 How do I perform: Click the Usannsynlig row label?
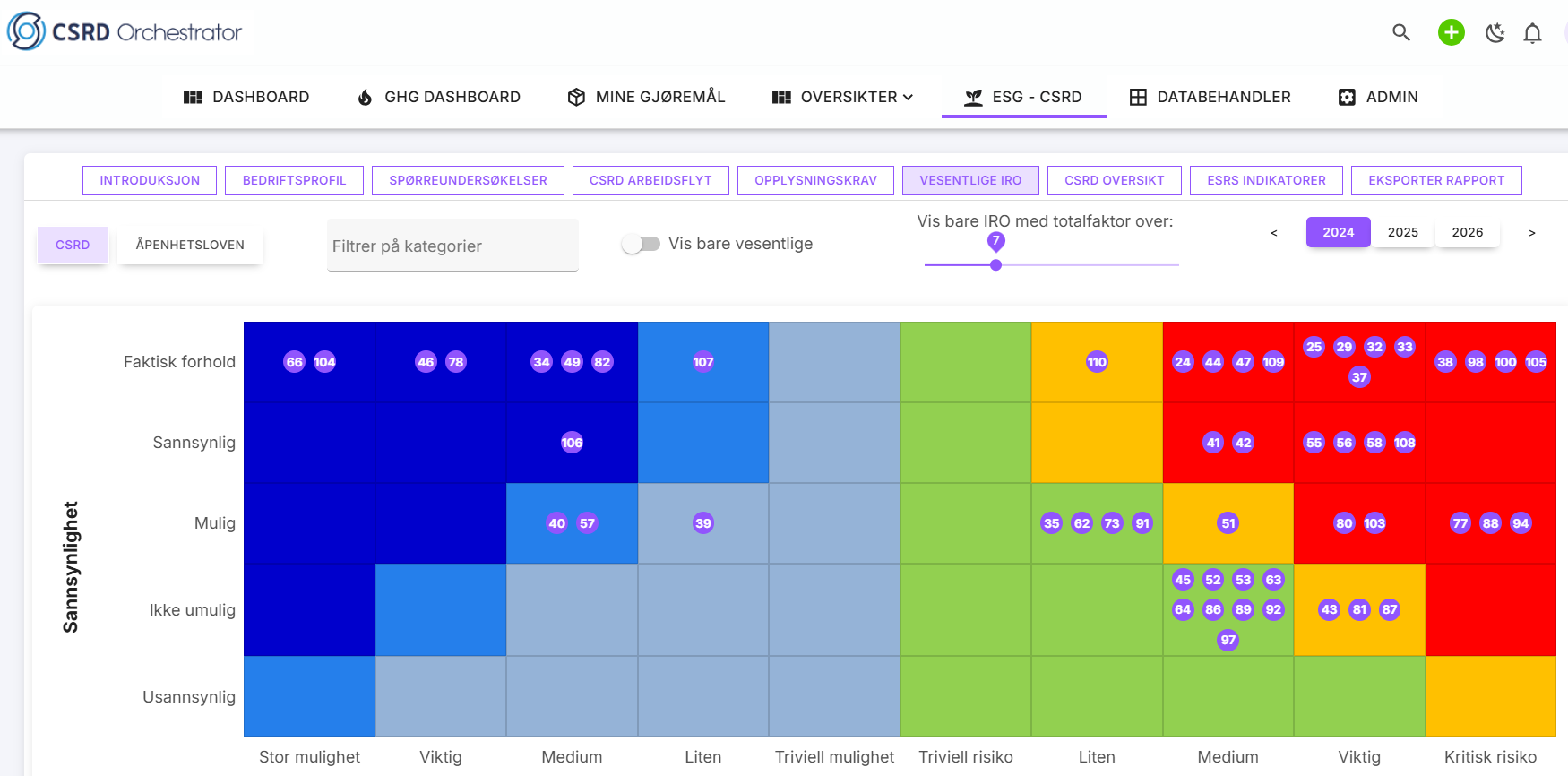(189, 697)
